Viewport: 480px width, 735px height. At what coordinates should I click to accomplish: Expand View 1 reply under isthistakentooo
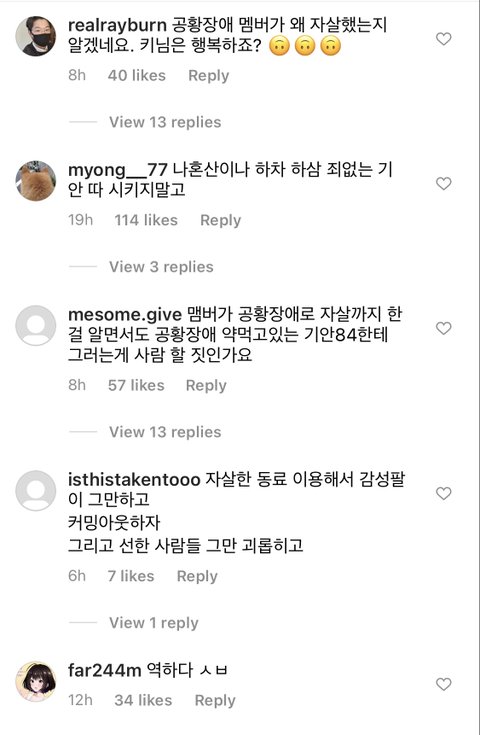click(x=154, y=623)
